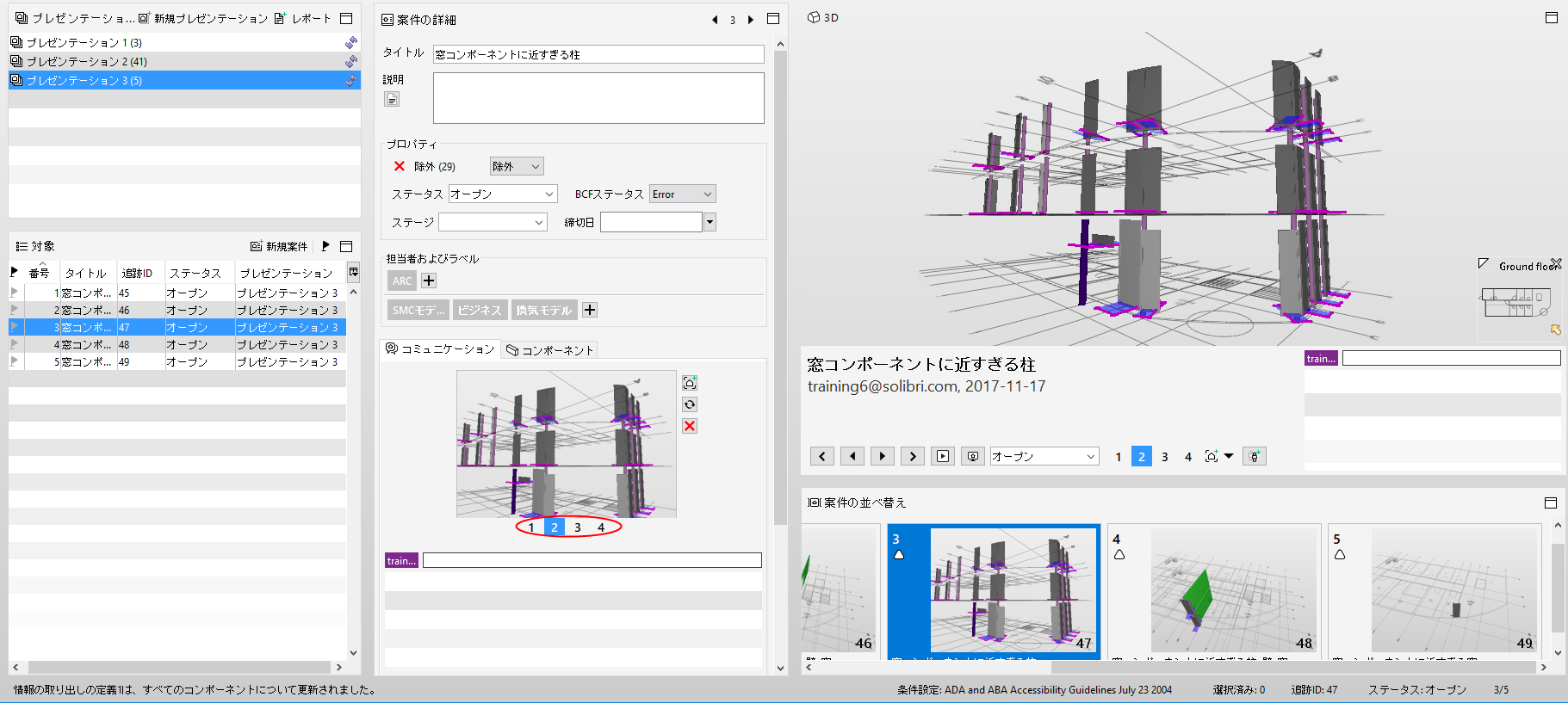Go to previous issue in 案件の詳細 header
This screenshot has width=1568, height=703.
tap(715, 20)
